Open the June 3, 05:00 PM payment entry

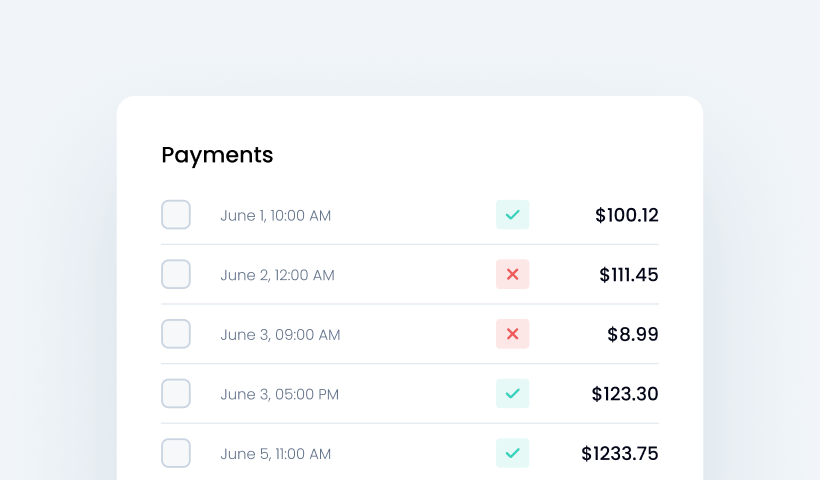click(279, 395)
